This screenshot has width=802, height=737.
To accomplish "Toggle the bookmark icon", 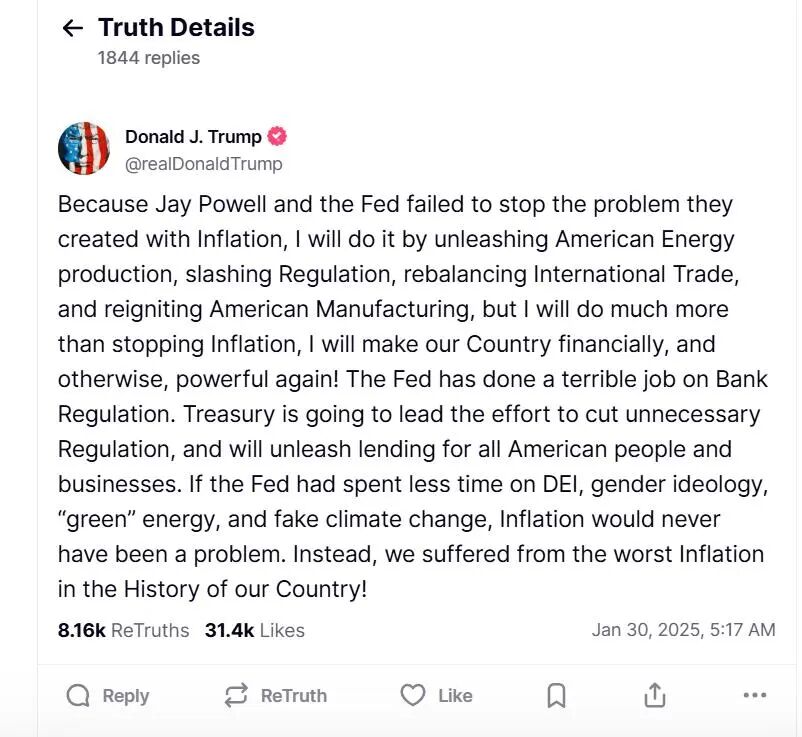I will [556, 696].
